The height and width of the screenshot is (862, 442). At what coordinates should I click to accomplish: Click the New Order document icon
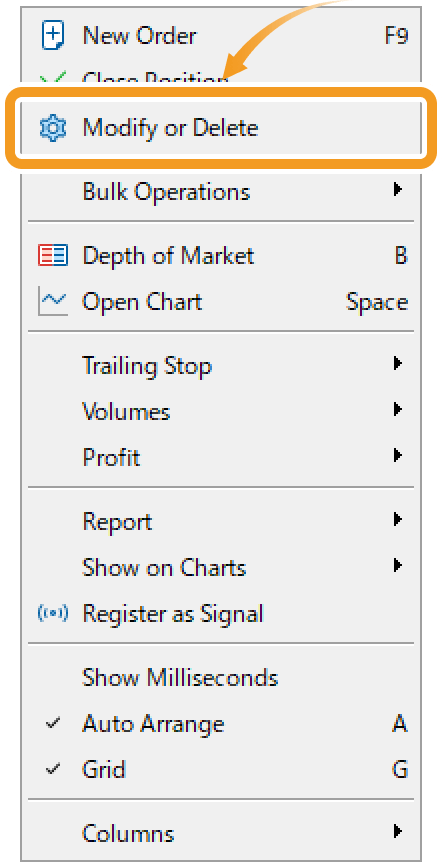click(x=53, y=36)
